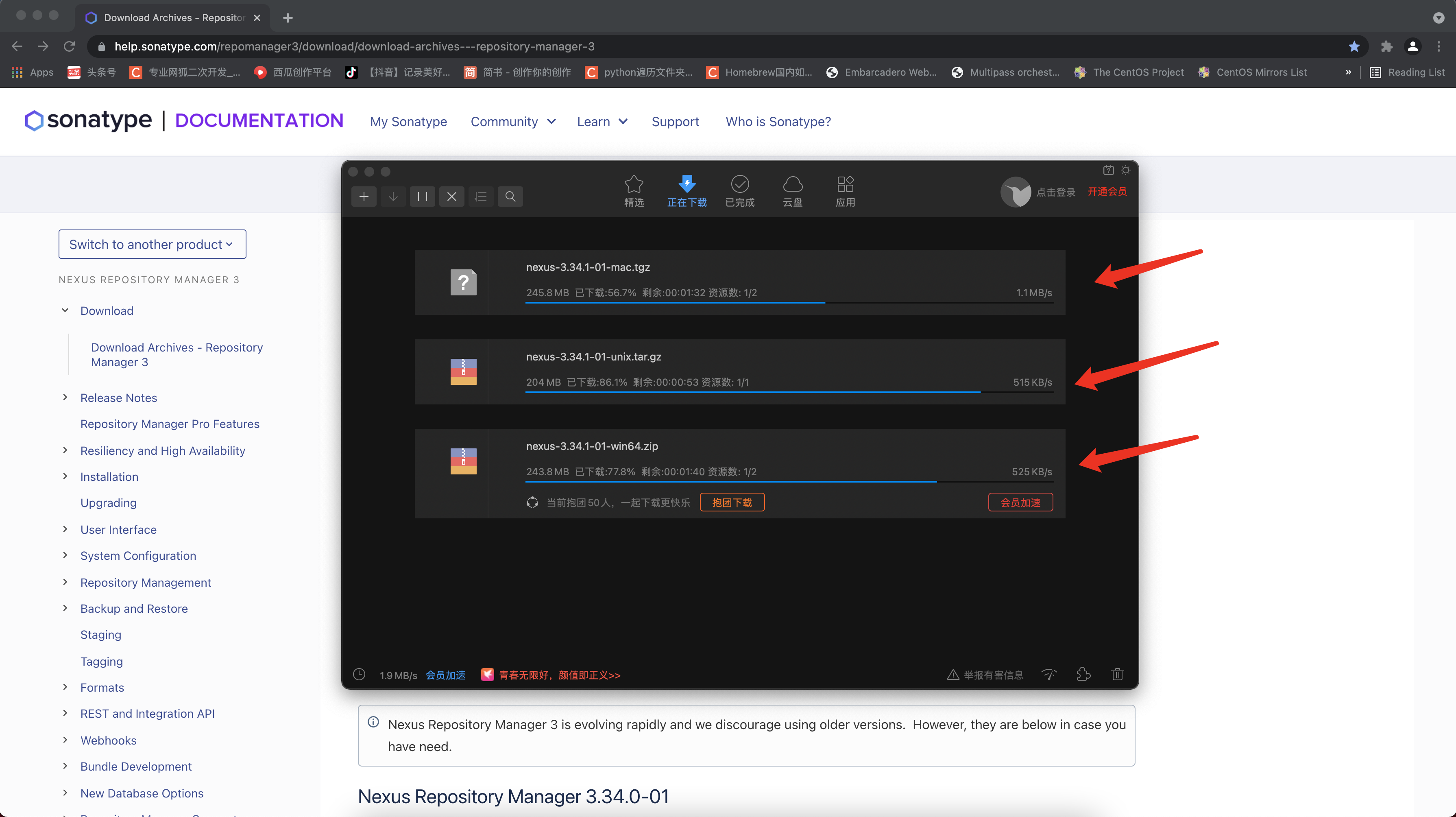Expand the Community menu
Image resolution: width=1456 pixels, height=817 pixels.
(513, 122)
